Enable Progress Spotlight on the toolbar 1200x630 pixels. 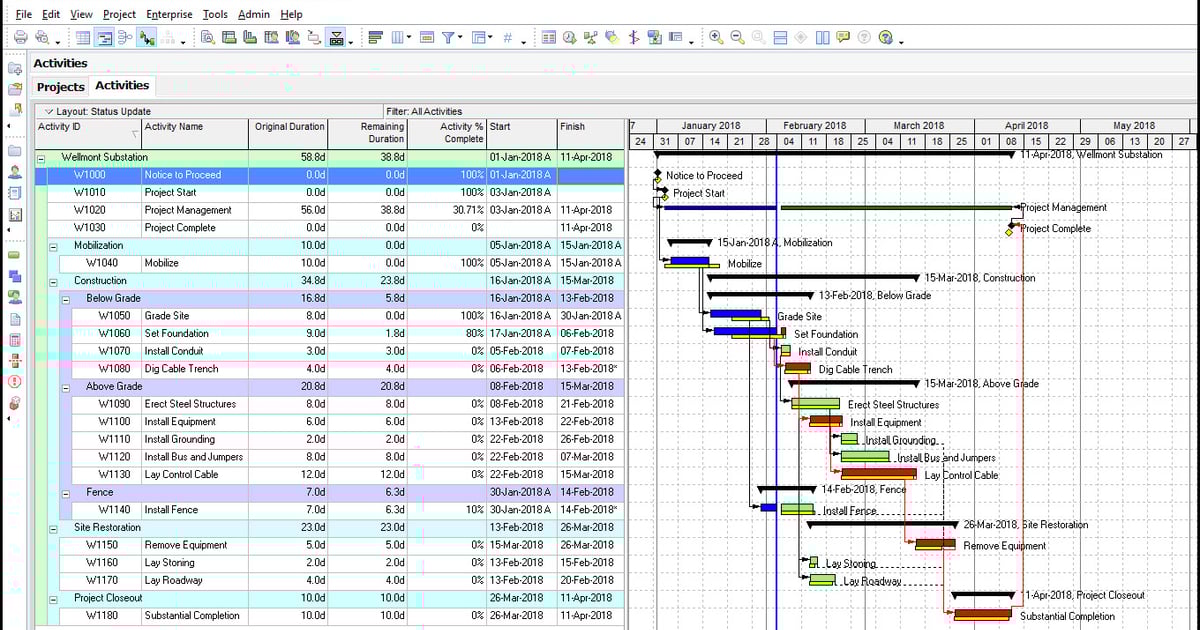pyautogui.click(x=335, y=37)
